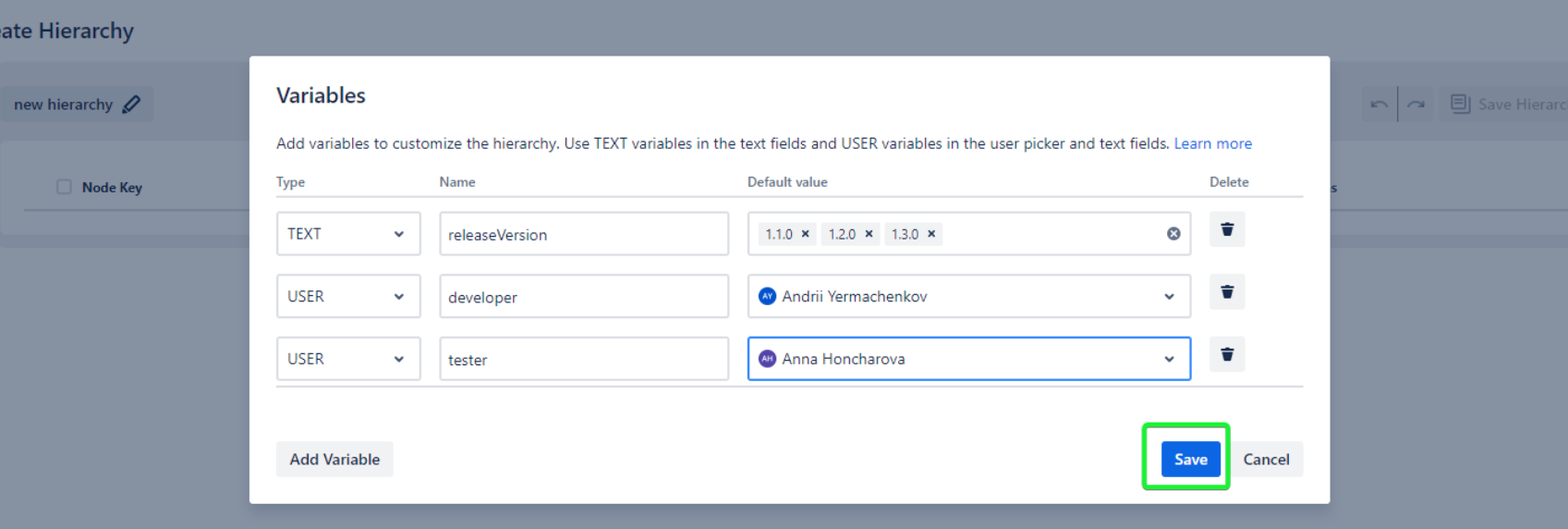The width and height of the screenshot is (1568, 529).
Task: Delete the developer variable row
Action: coord(1227,292)
